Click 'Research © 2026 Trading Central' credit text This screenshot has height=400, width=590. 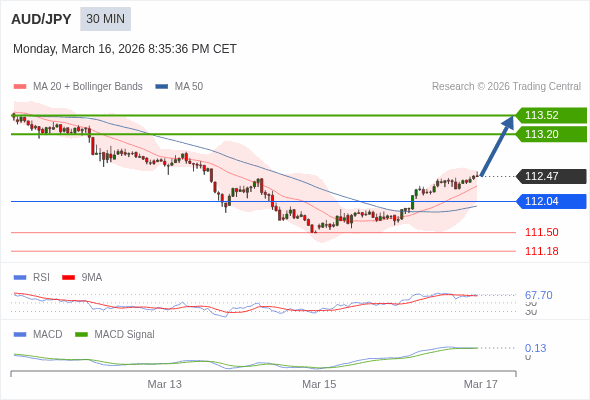pos(506,87)
